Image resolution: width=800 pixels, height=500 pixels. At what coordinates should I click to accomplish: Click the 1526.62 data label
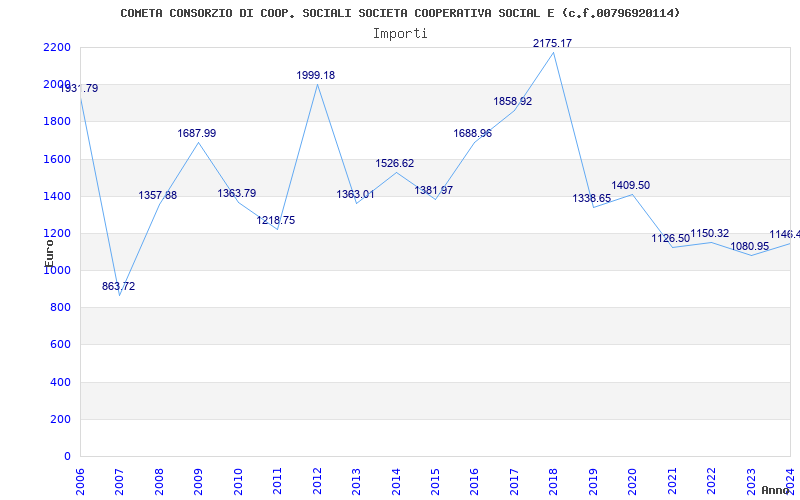pos(395,164)
